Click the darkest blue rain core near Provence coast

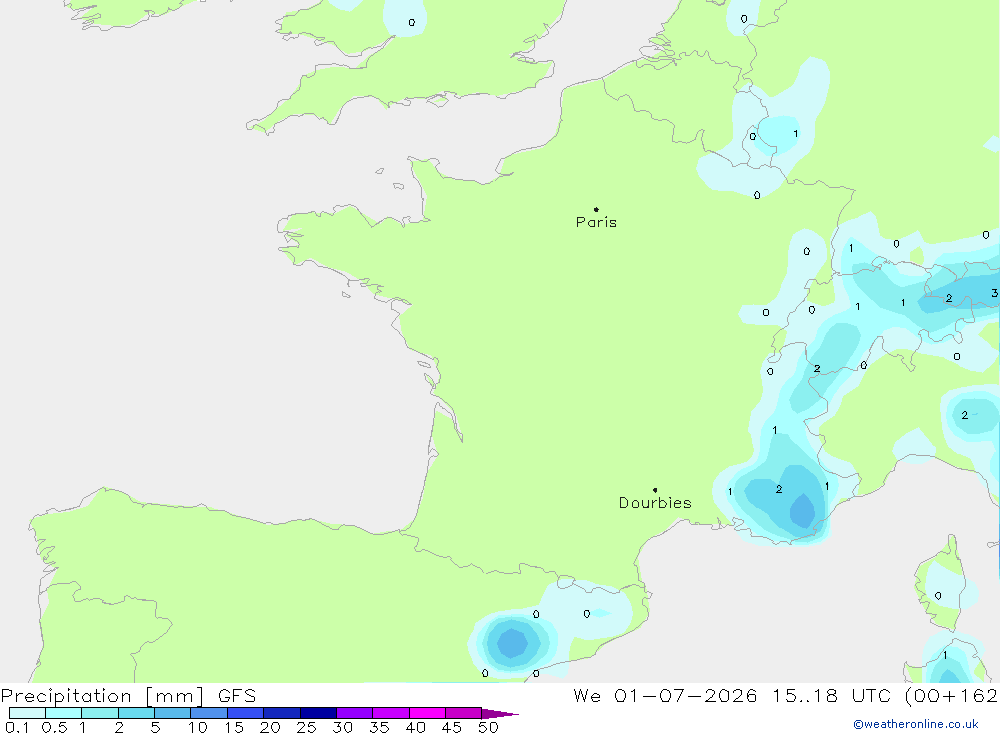tap(803, 512)
